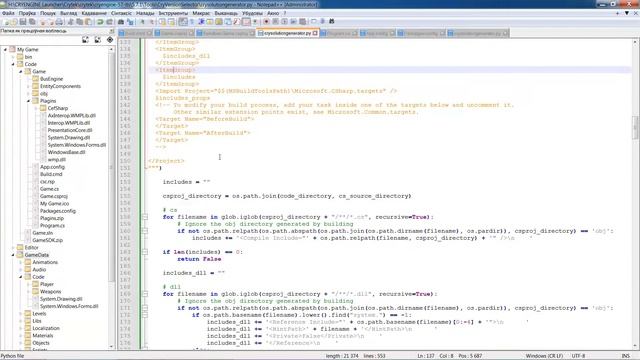The image size is (640, 360).
Task: Open the Праўка menu
Action: [x=27, y=13]
